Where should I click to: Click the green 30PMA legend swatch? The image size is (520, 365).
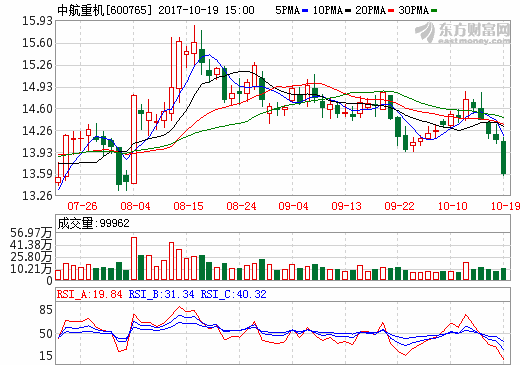click(434, 11)
